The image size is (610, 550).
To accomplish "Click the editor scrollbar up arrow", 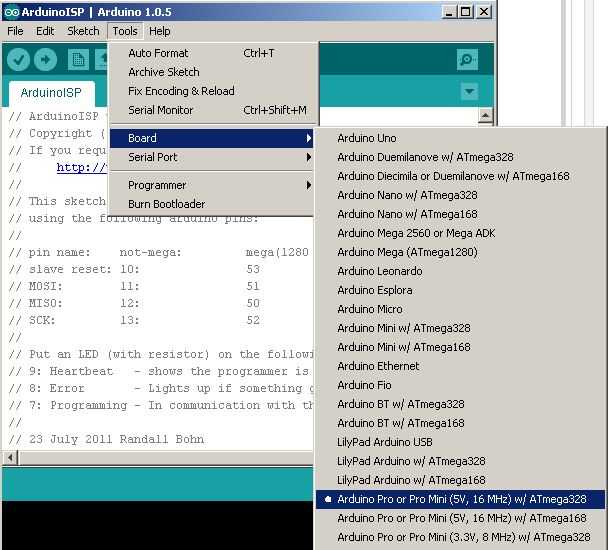I will tap(485, 116).
